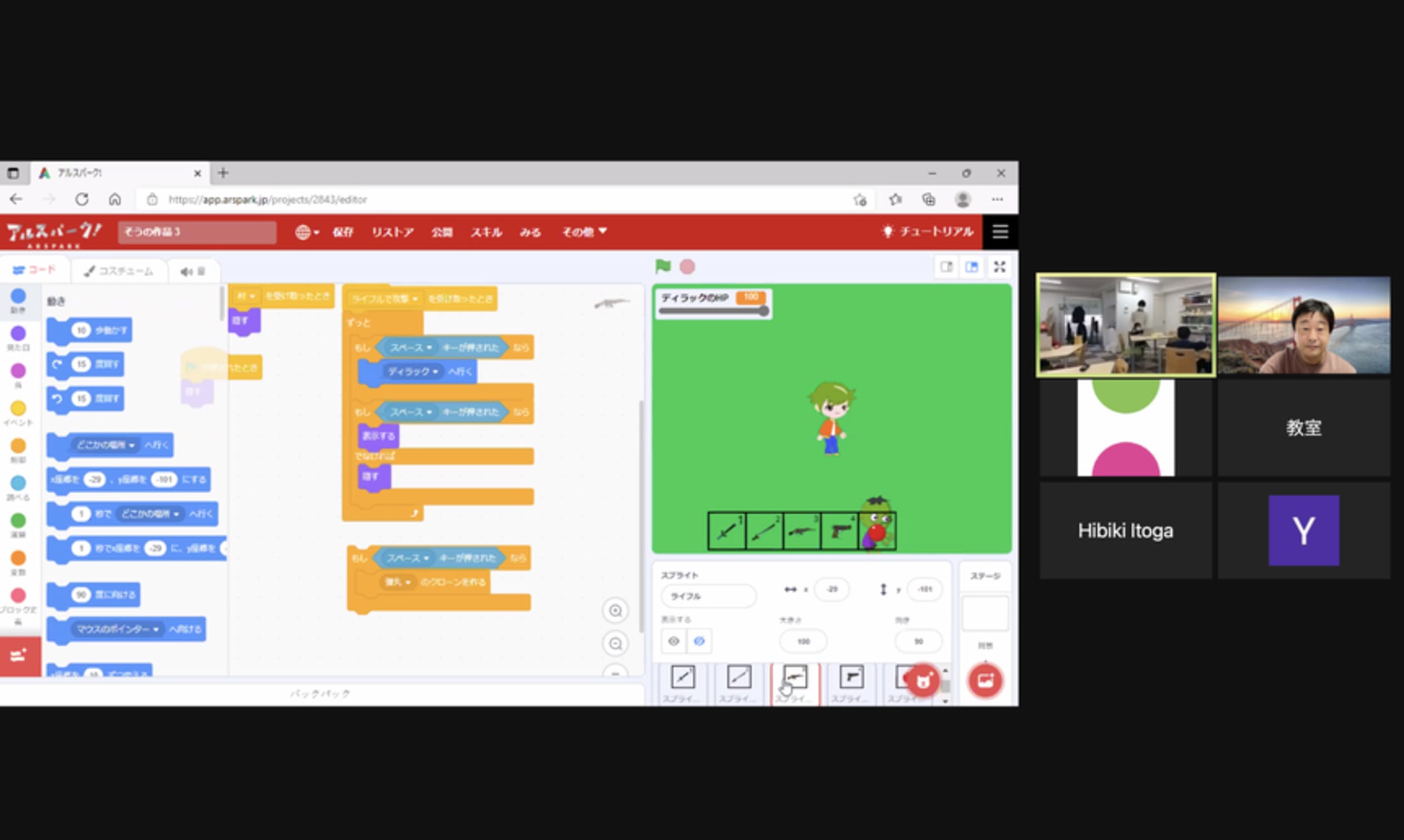
Task: Open the チュートリアル tutorial link
Action: click(928, 232)
